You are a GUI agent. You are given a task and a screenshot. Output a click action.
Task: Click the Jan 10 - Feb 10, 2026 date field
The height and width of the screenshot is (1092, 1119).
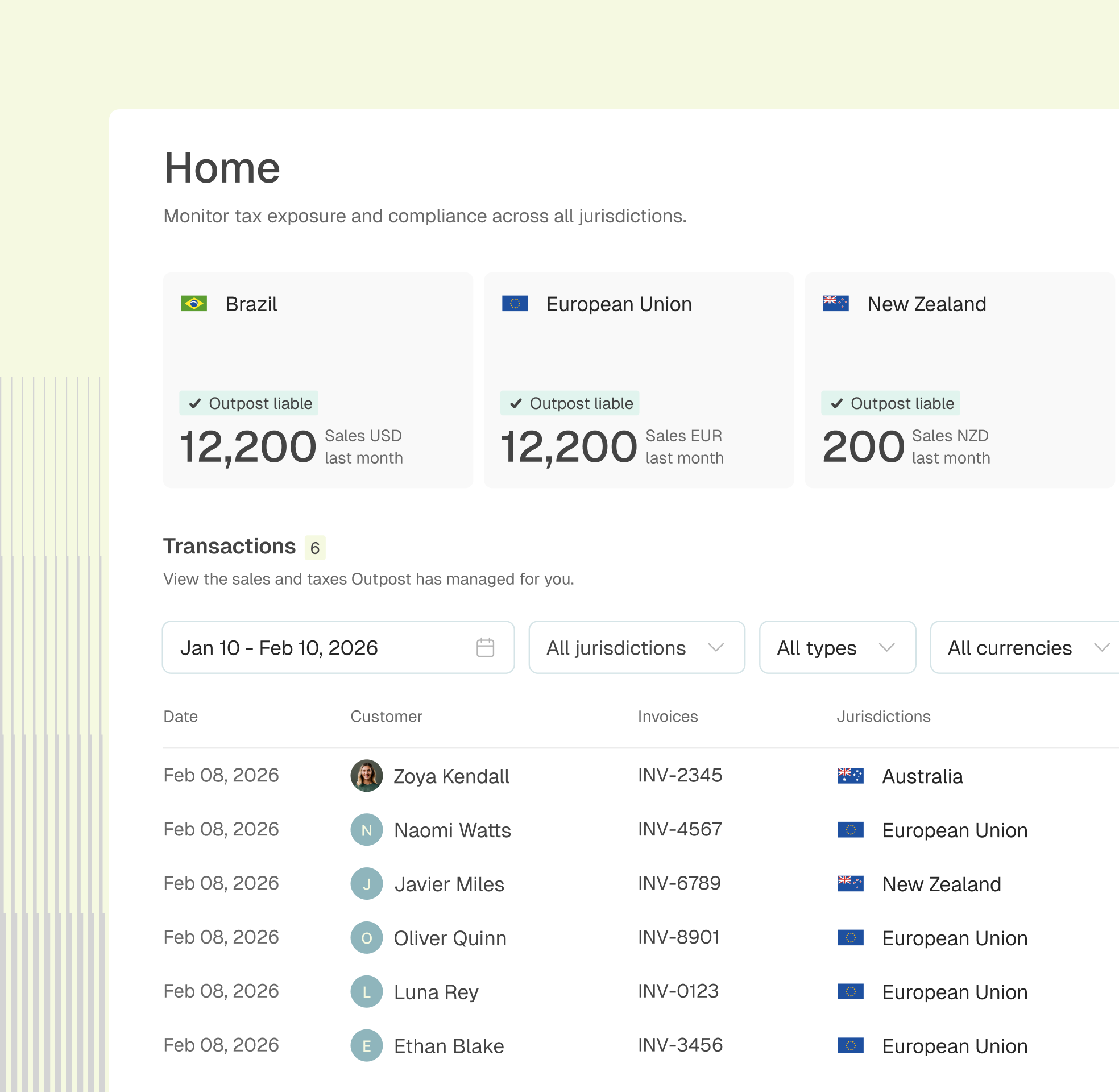338,647
